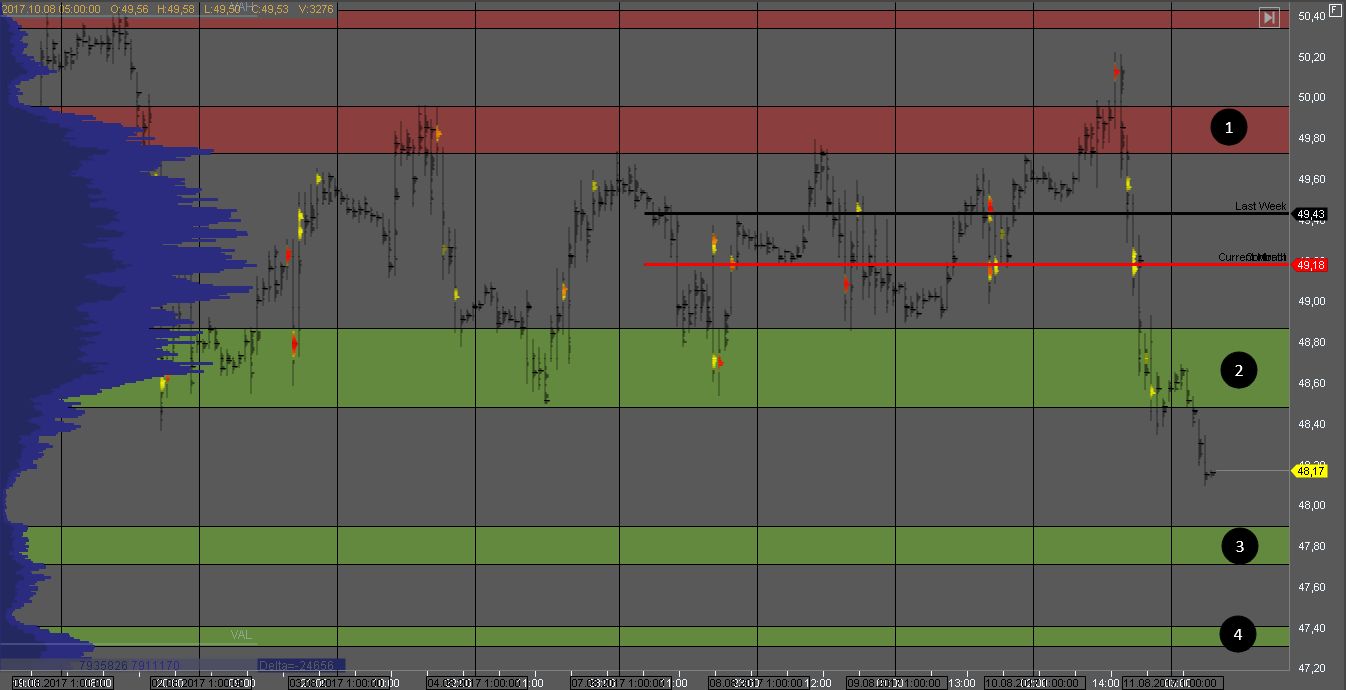Click the red arrow marker at the 50,10 price peak
This screenshot has height=690, width=1346.
click(x=1115, y=72)
